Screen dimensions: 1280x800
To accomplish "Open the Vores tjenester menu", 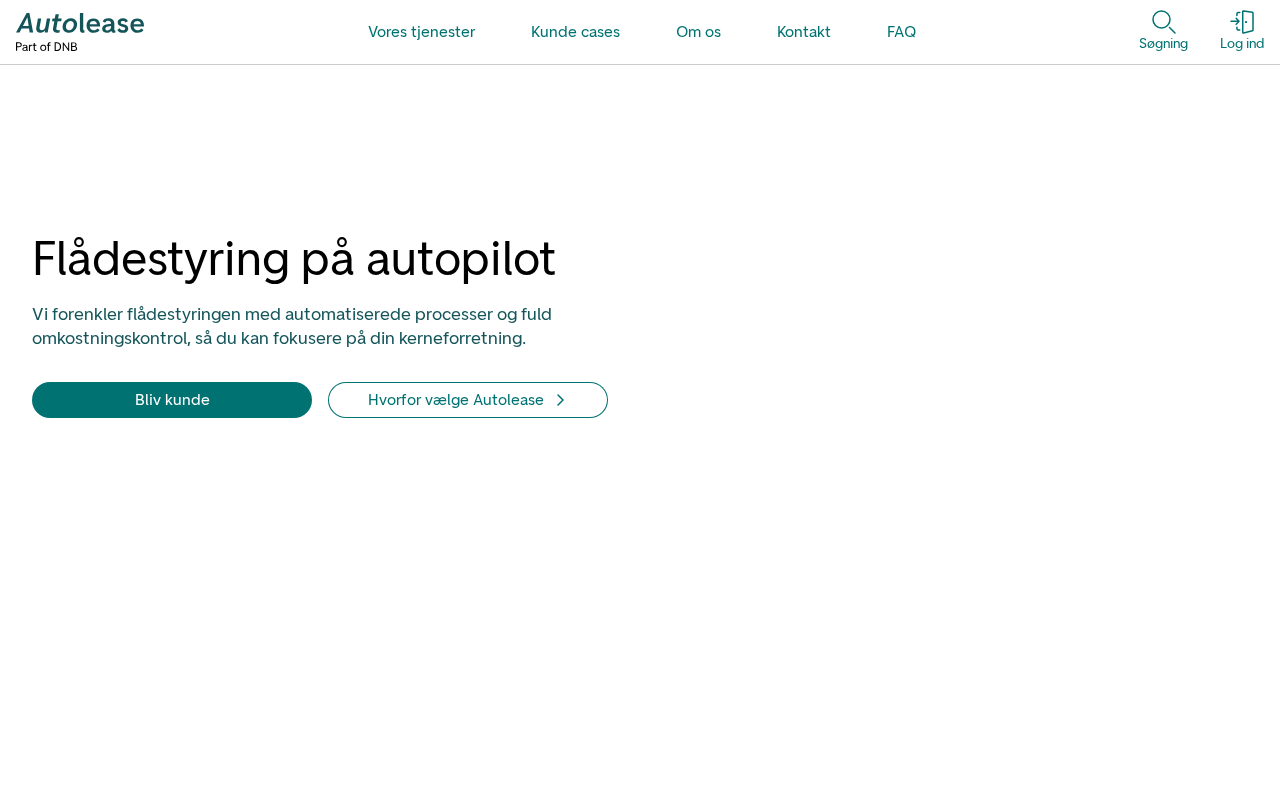I will pyautogui.click(x=421, y=32).
